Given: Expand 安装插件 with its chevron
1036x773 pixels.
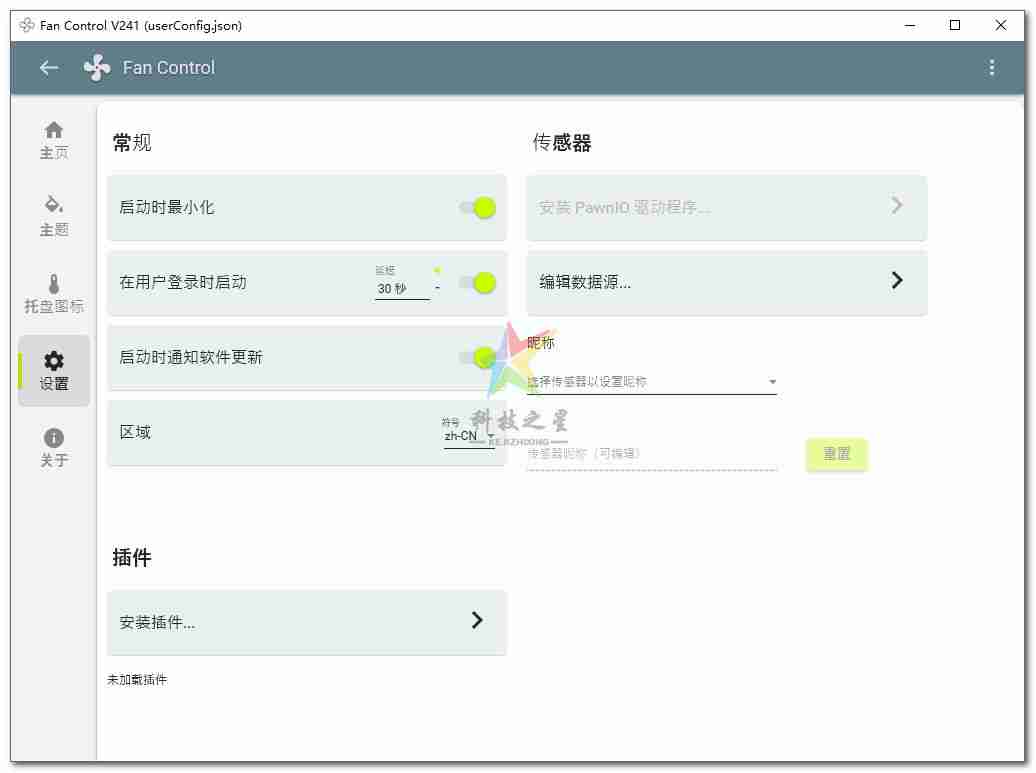Looking at the screenshot, I should (x=478, y=622).
